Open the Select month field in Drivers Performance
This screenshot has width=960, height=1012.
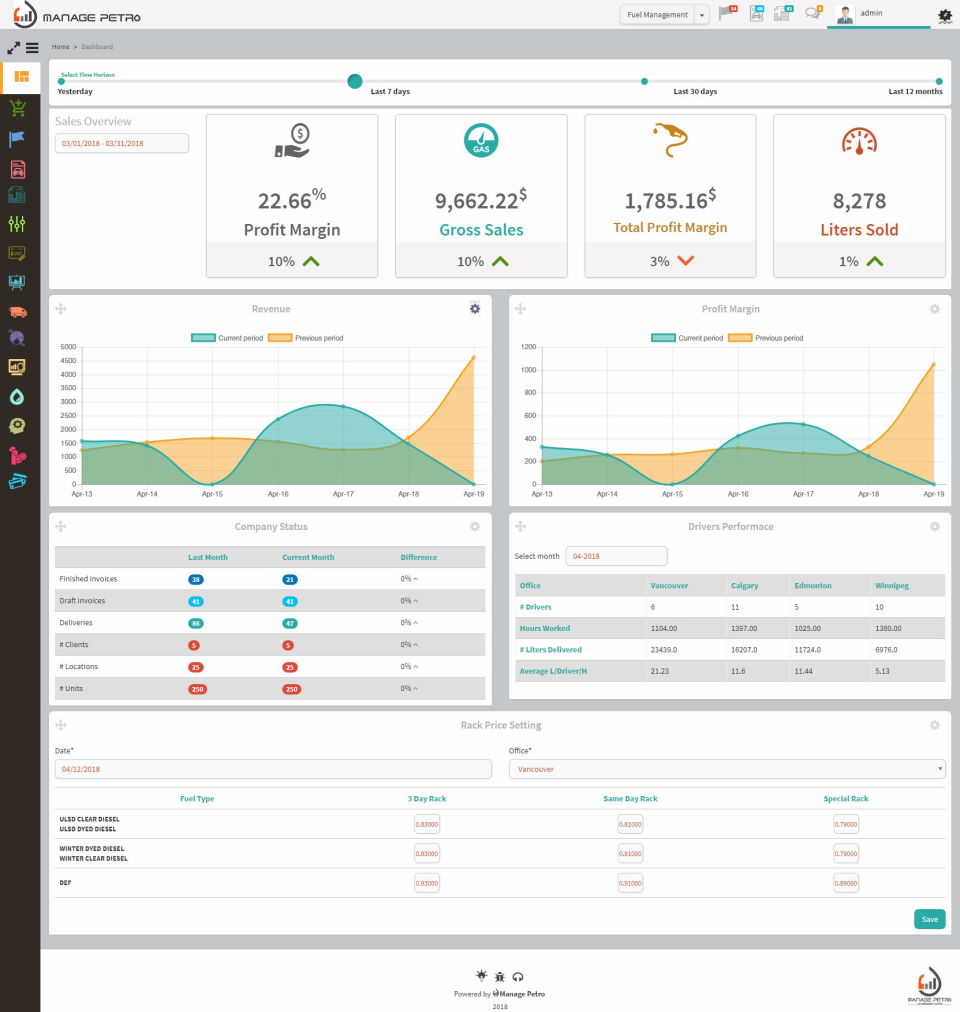coord(616,556)
